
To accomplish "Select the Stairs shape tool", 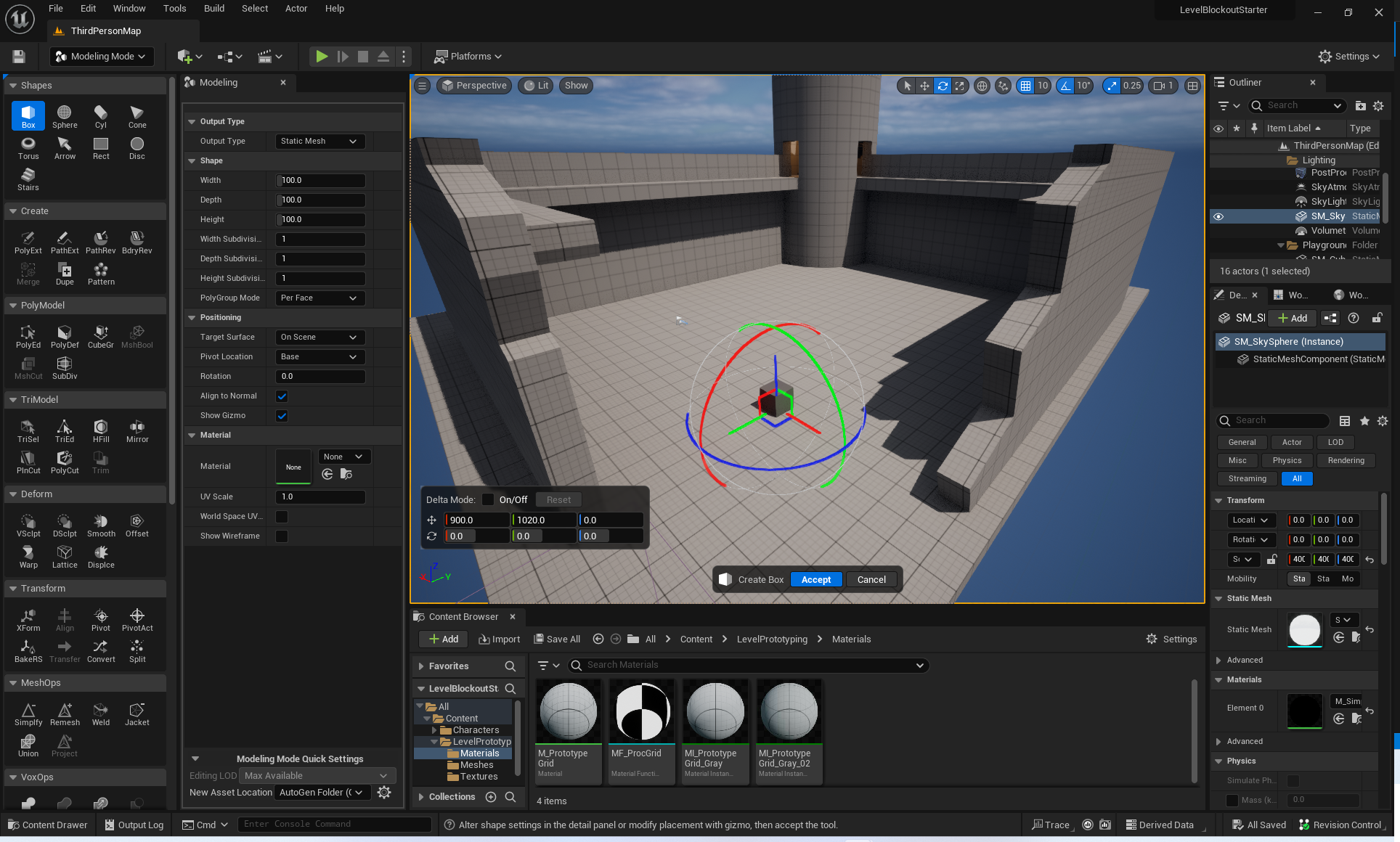I will point(28,179).
